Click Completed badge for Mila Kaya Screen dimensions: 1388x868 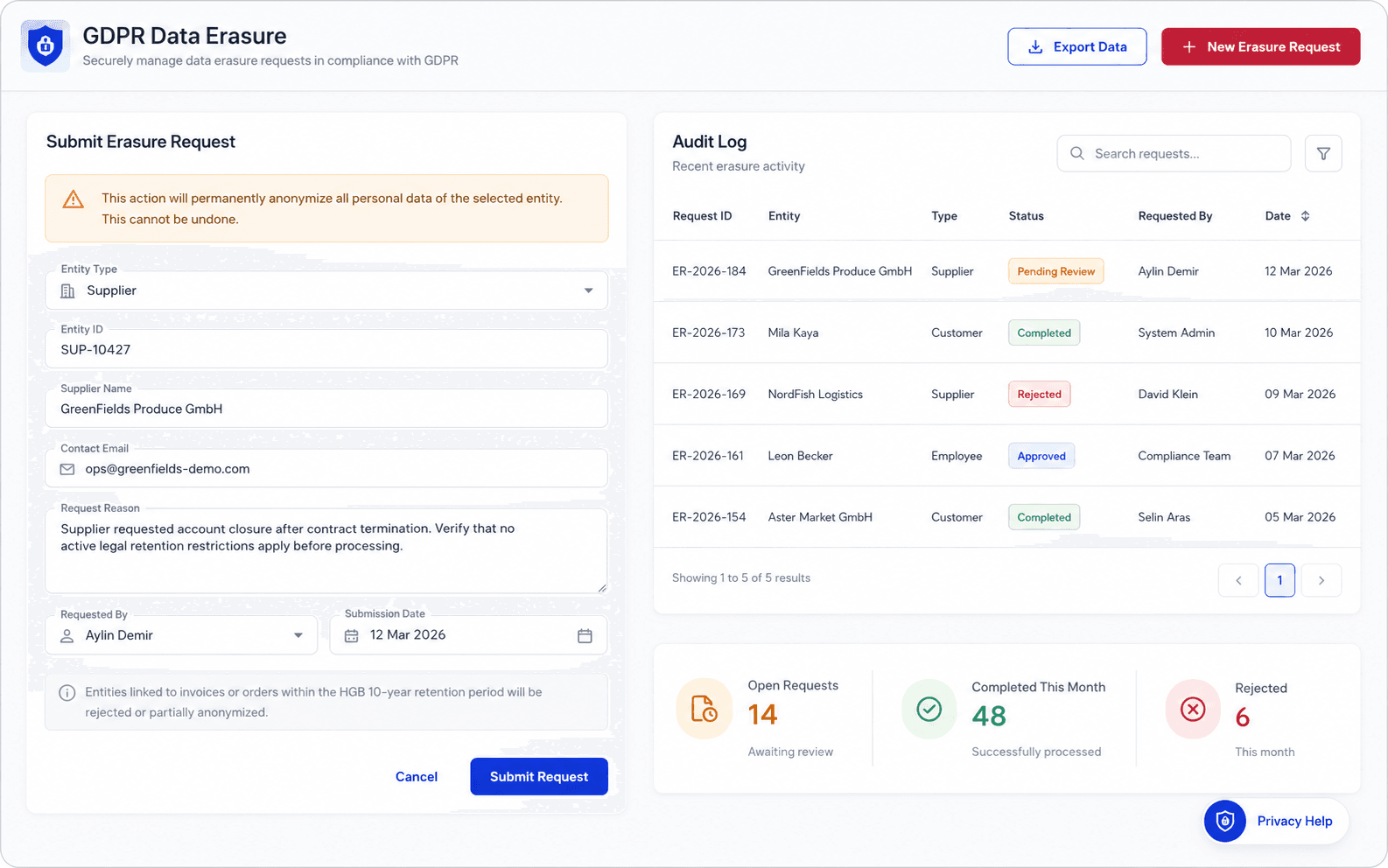(x=1043, y=332)
